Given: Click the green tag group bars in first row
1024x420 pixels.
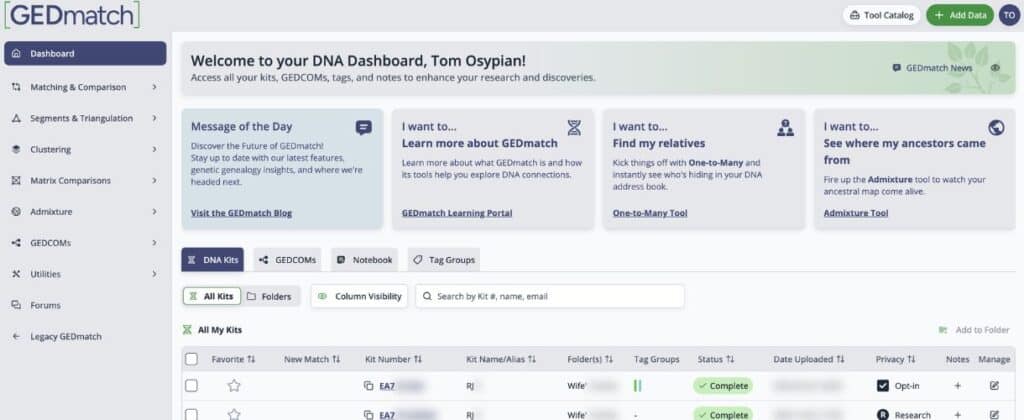Looking at the screenshot, I should click(637, 386).
